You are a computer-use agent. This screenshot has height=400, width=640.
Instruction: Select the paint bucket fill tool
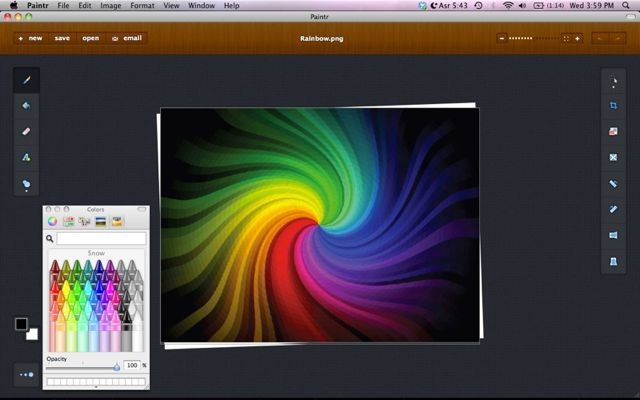(27, 104)
